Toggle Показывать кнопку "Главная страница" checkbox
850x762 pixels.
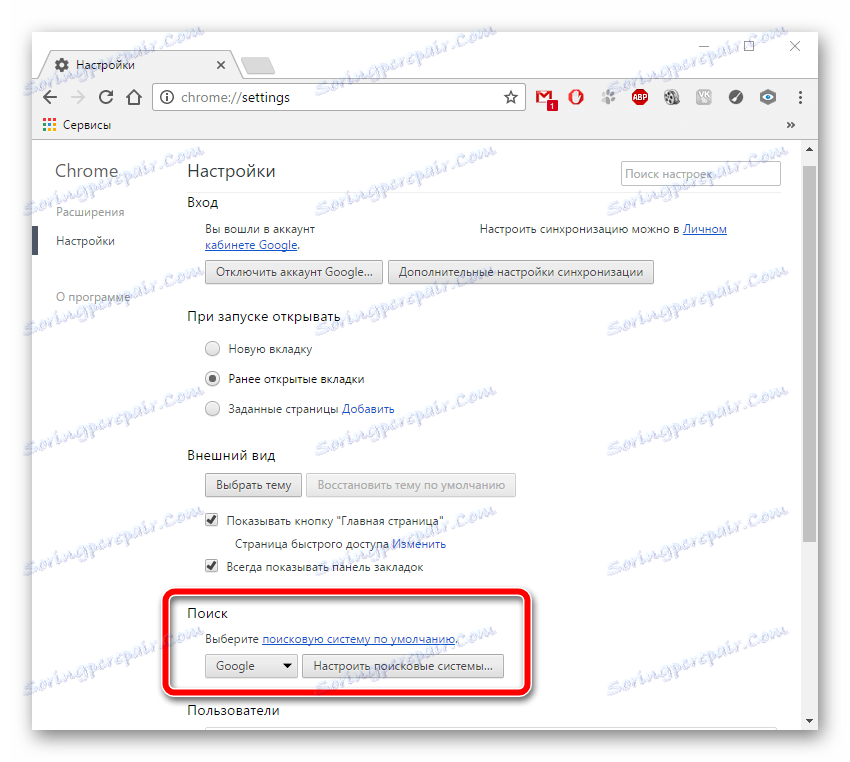coord(211,520)
